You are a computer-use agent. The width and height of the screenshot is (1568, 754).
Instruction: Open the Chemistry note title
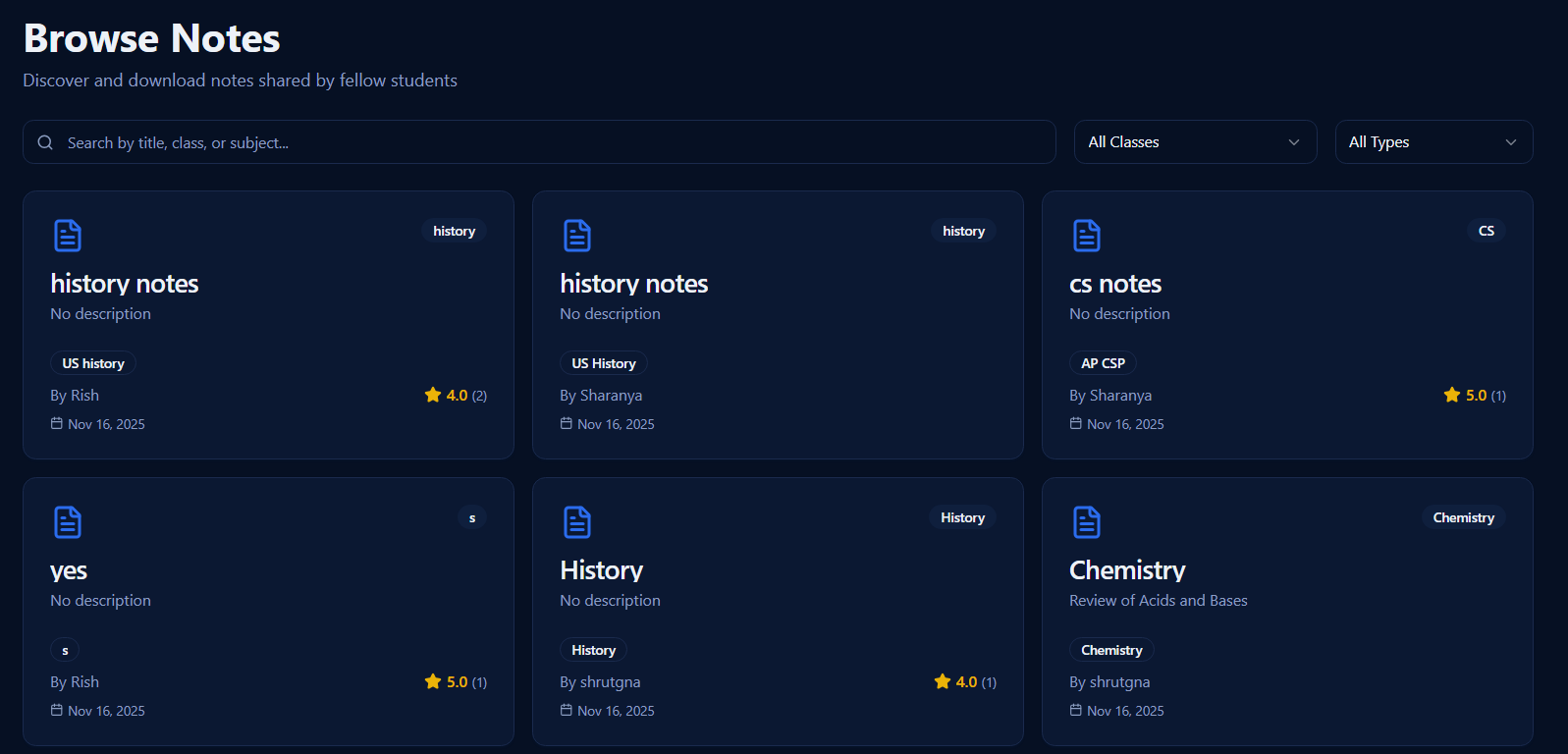[x=1127, y=570]
